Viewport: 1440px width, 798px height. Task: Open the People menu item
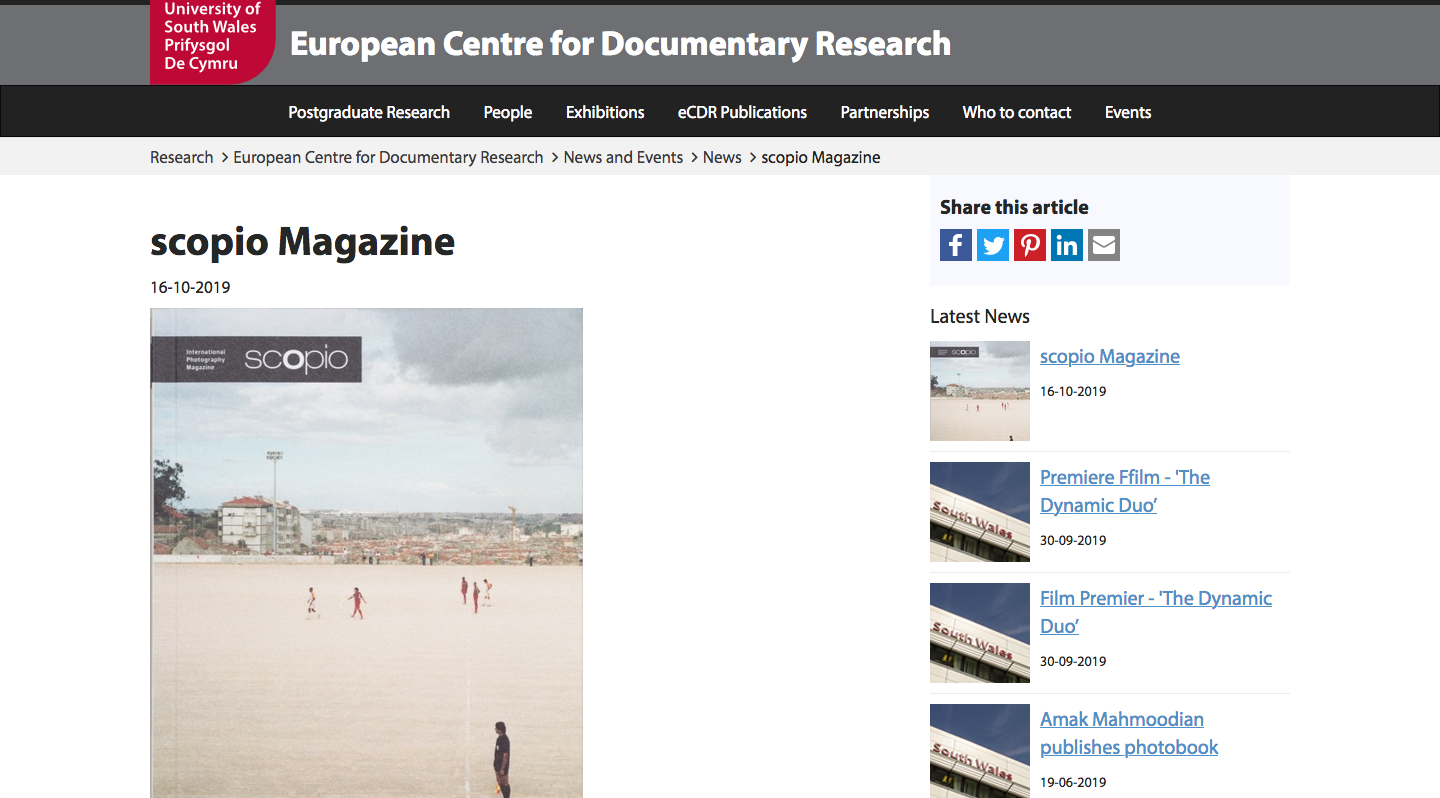pos(508,112)
